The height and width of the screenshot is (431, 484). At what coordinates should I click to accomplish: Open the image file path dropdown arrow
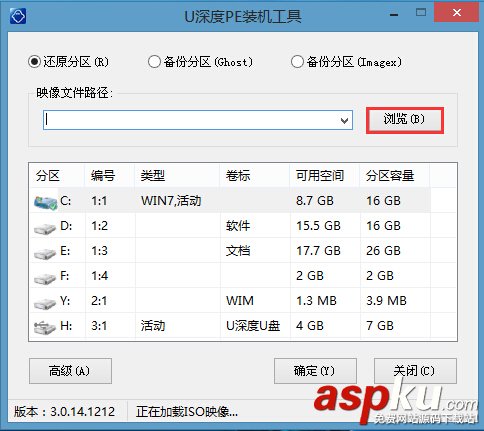[345, 120]
